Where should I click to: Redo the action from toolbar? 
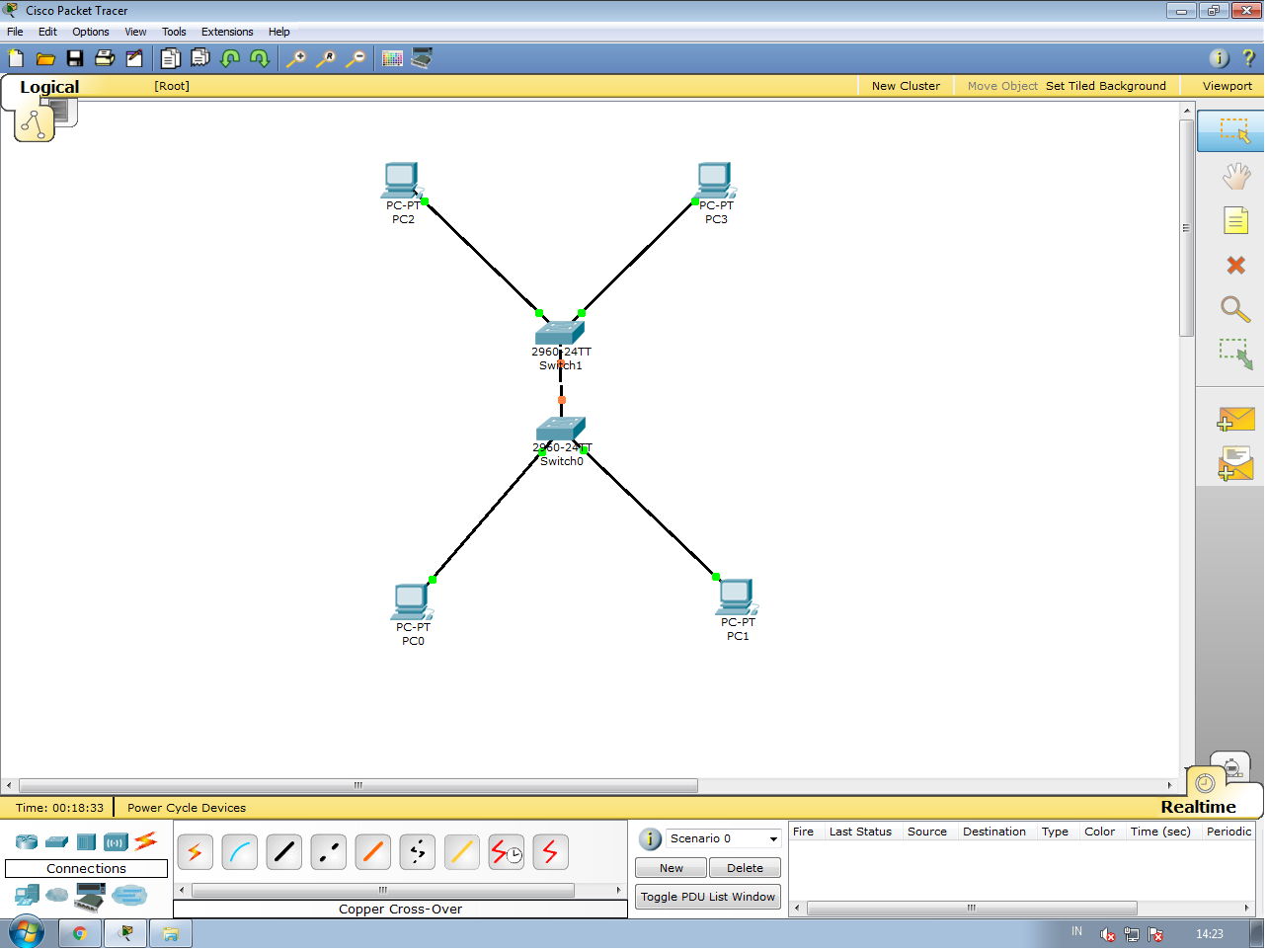[260, 59]
